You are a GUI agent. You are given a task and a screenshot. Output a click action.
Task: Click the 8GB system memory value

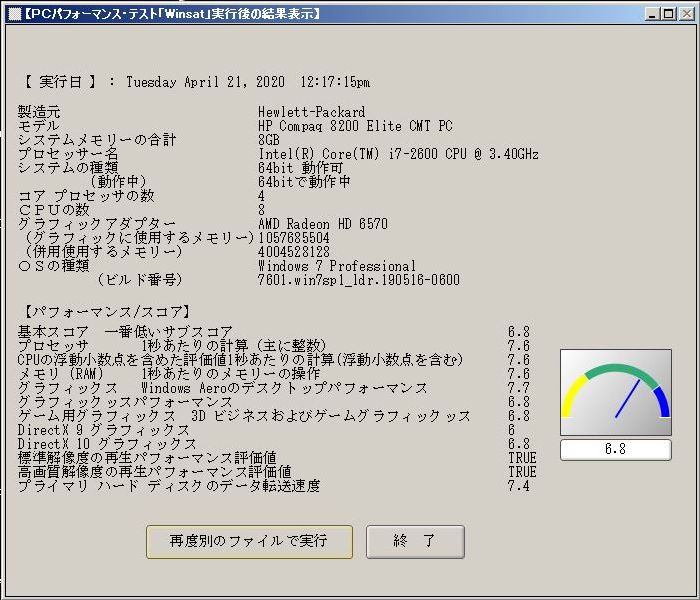point(269,140)
